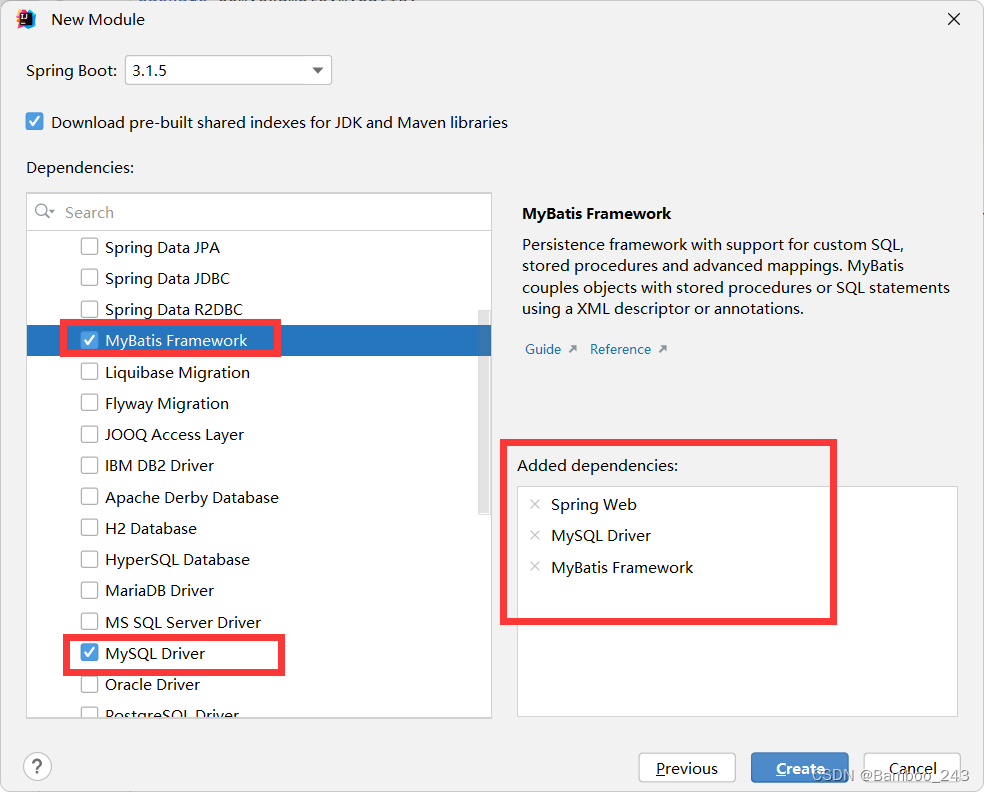Click the dependencies list scrollbar

pos(484,412)
